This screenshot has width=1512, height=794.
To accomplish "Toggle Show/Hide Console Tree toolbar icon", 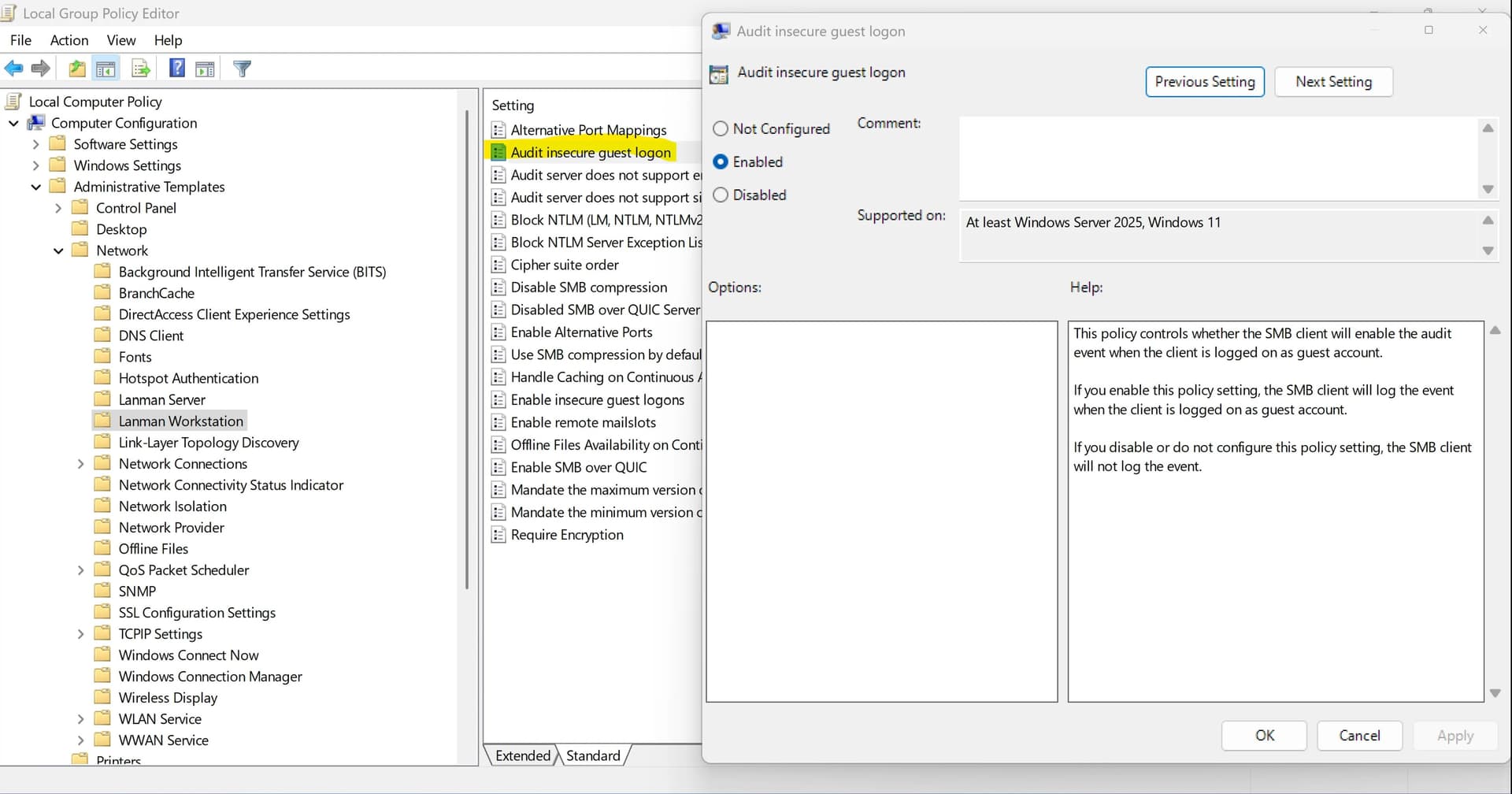I will click(106, 69).
